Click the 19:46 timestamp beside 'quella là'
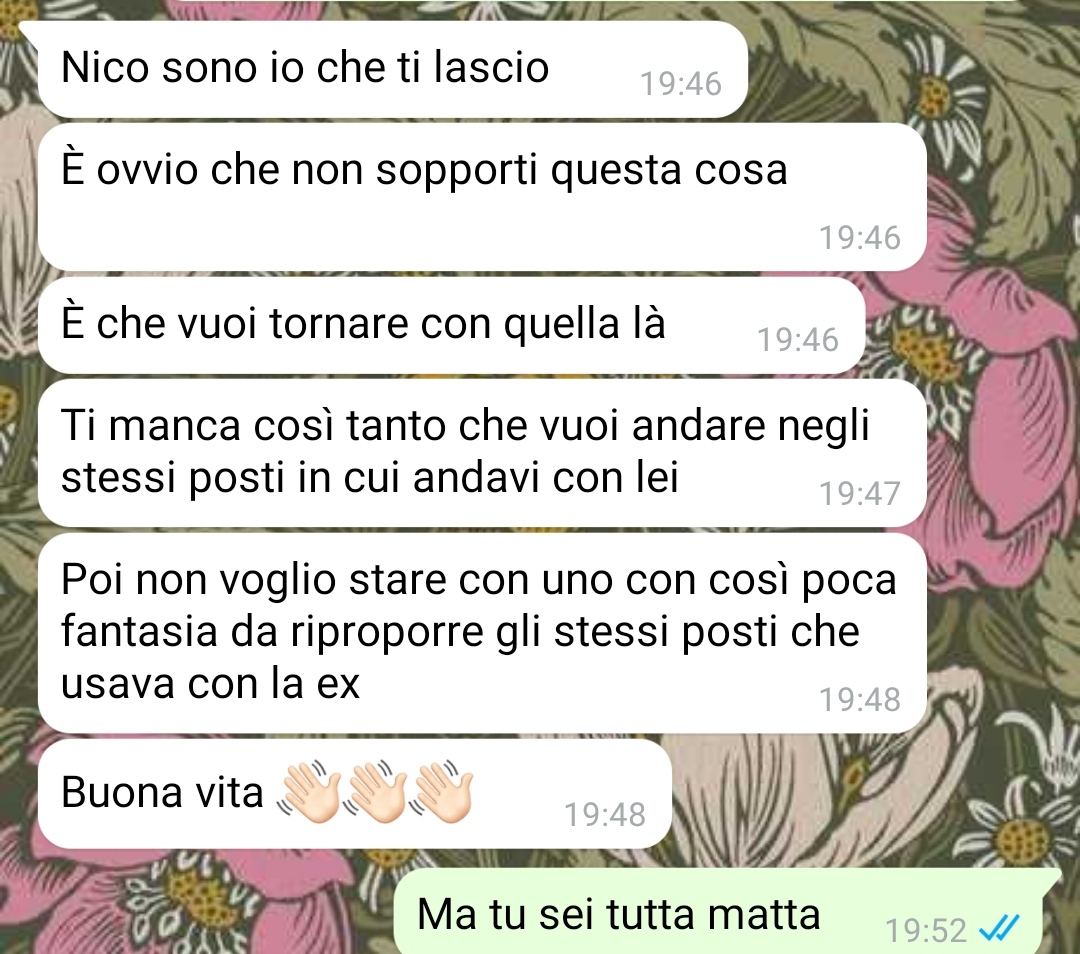 [798, 340]
